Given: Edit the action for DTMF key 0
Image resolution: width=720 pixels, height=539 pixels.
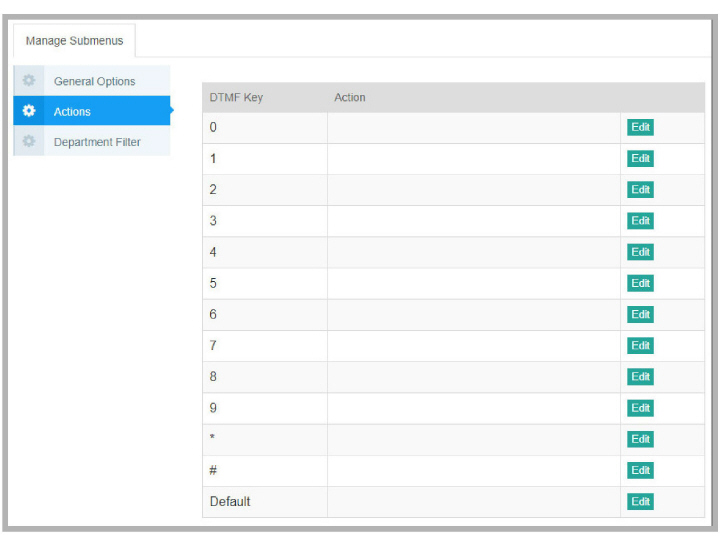Looking at the screenshot, I should click(x=640, y=127).
